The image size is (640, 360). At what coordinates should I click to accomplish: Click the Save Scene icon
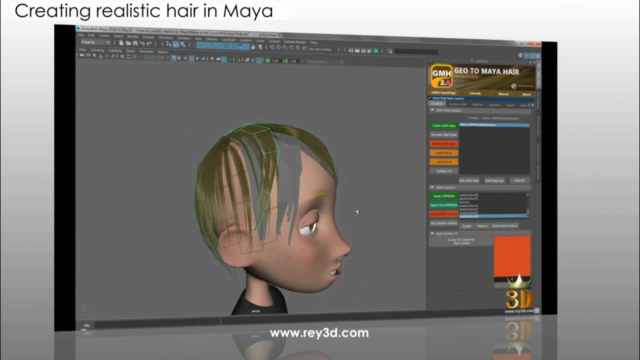135,43
